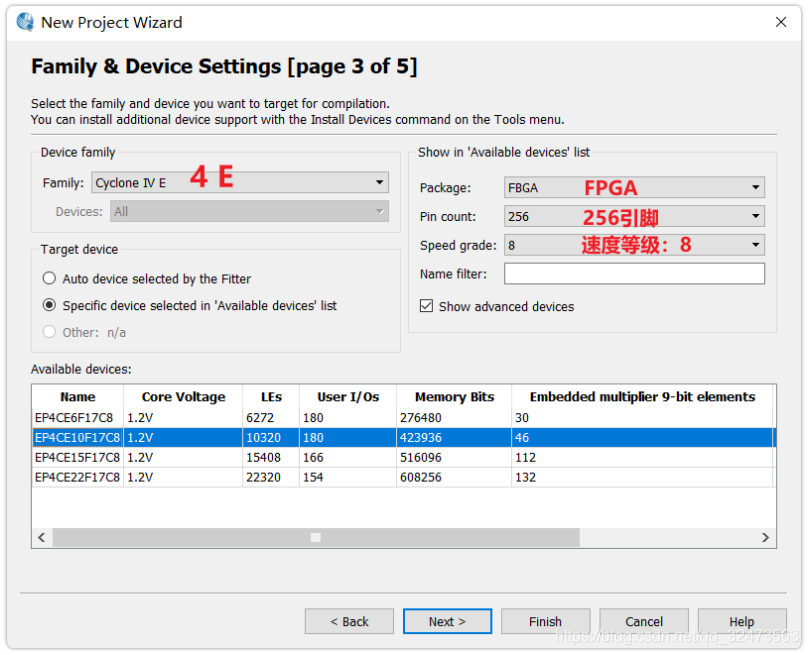Screen dimensions: 809x655
Task: Click multiplier value 112
Action: [x=525, y=457]
